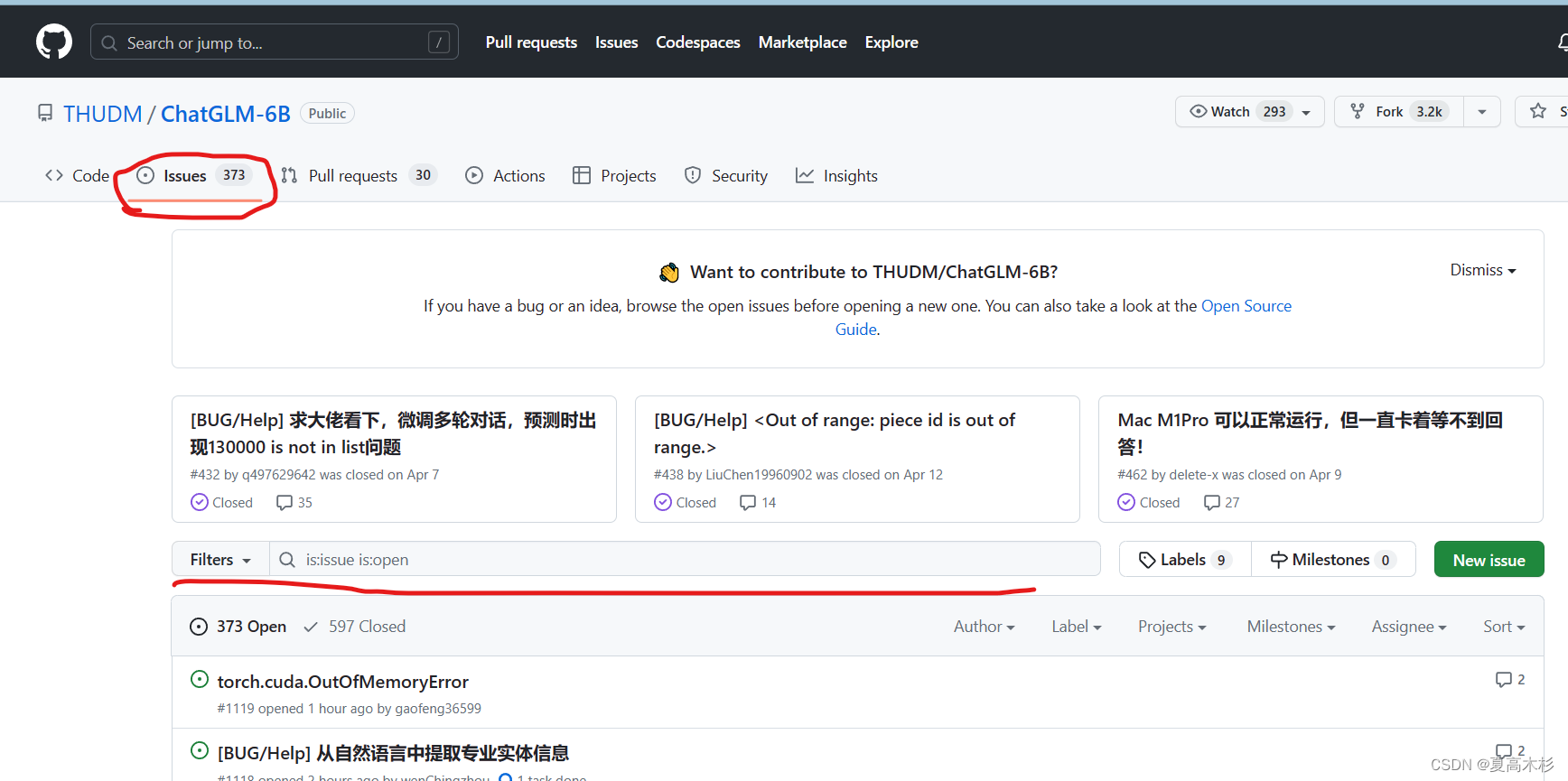
Task: Open notifications bell icon
Action: (1563, 42)
